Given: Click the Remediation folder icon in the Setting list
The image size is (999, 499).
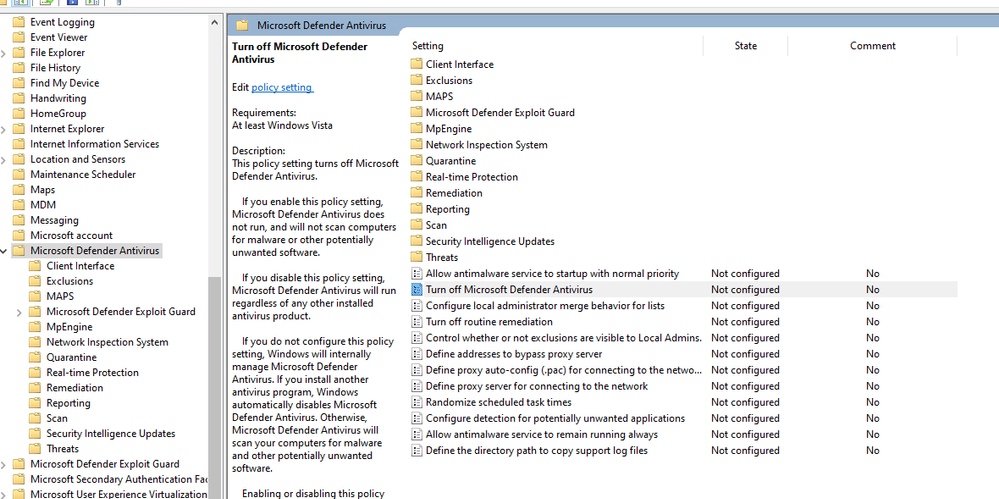Looking at the screenshot, I should (416, 192).
